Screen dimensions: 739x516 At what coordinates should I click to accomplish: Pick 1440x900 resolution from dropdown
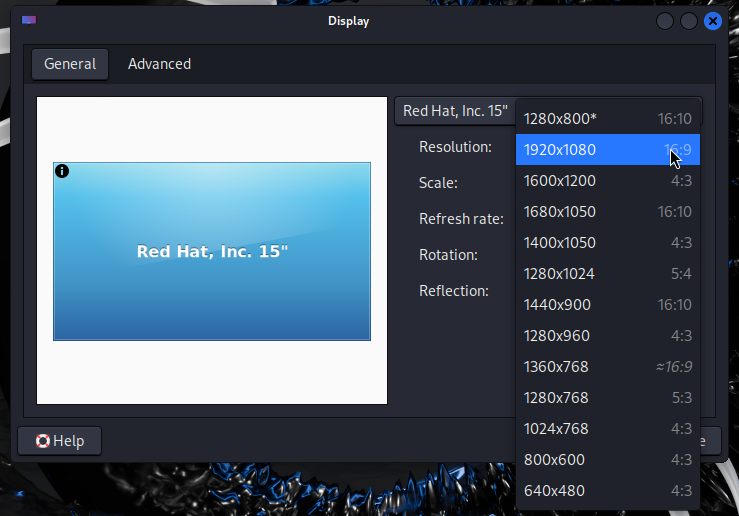608,305
